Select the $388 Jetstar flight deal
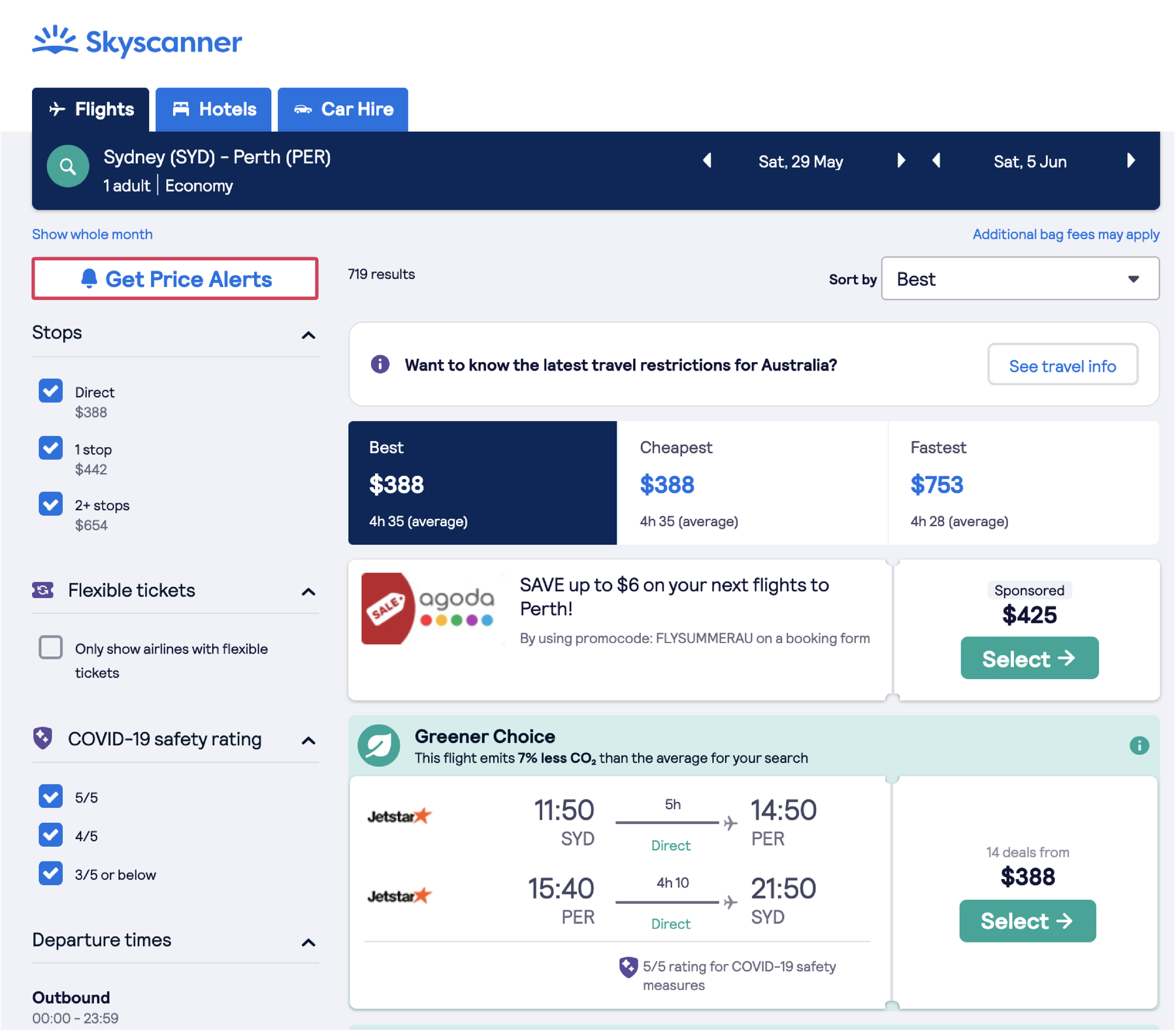The image size is (1176, 1030). point(1027,921)
